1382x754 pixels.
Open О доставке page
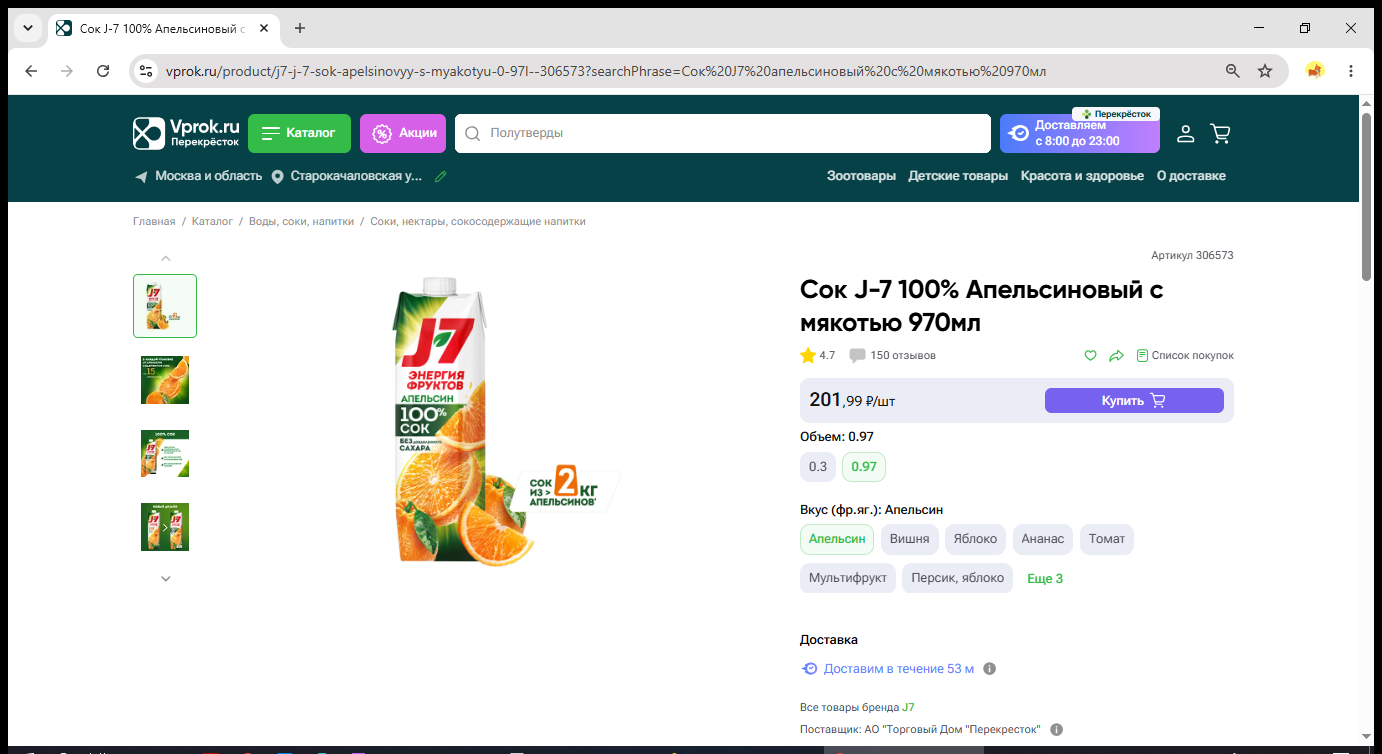coord(1191,176)
